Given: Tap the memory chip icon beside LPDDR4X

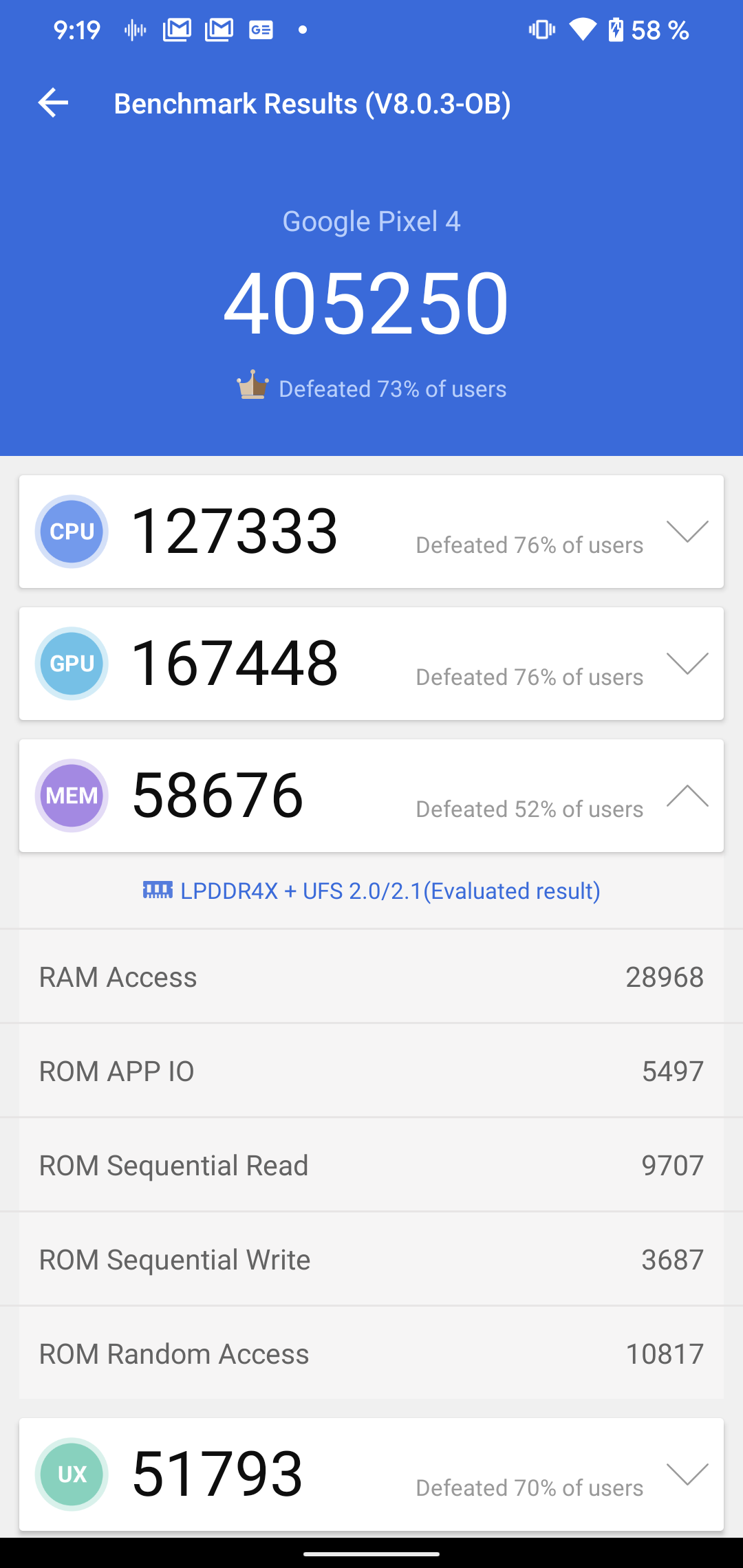Looking at the screenshot, I should (158, 890).
